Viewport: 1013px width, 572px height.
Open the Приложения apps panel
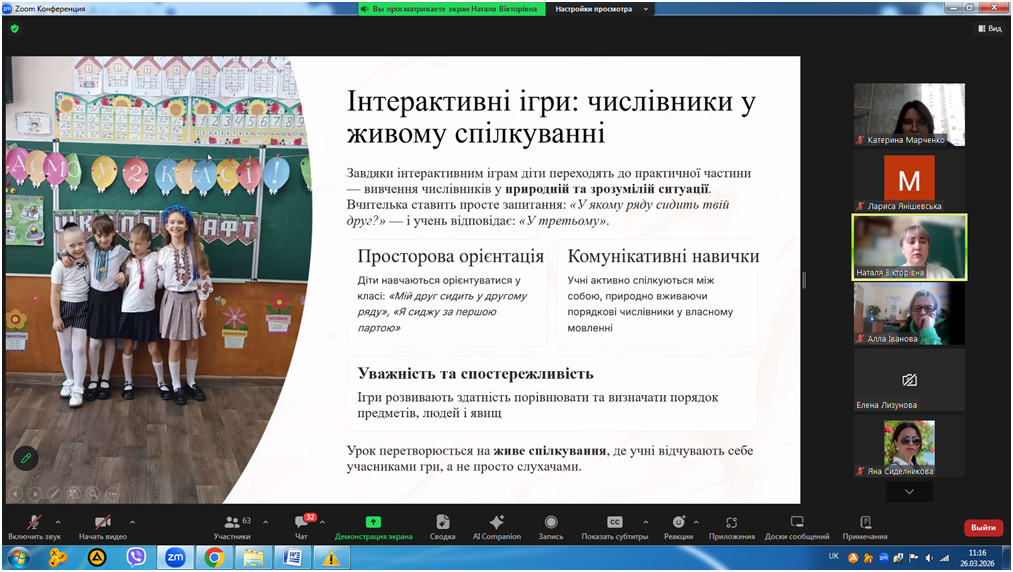(x=732, y=526)
